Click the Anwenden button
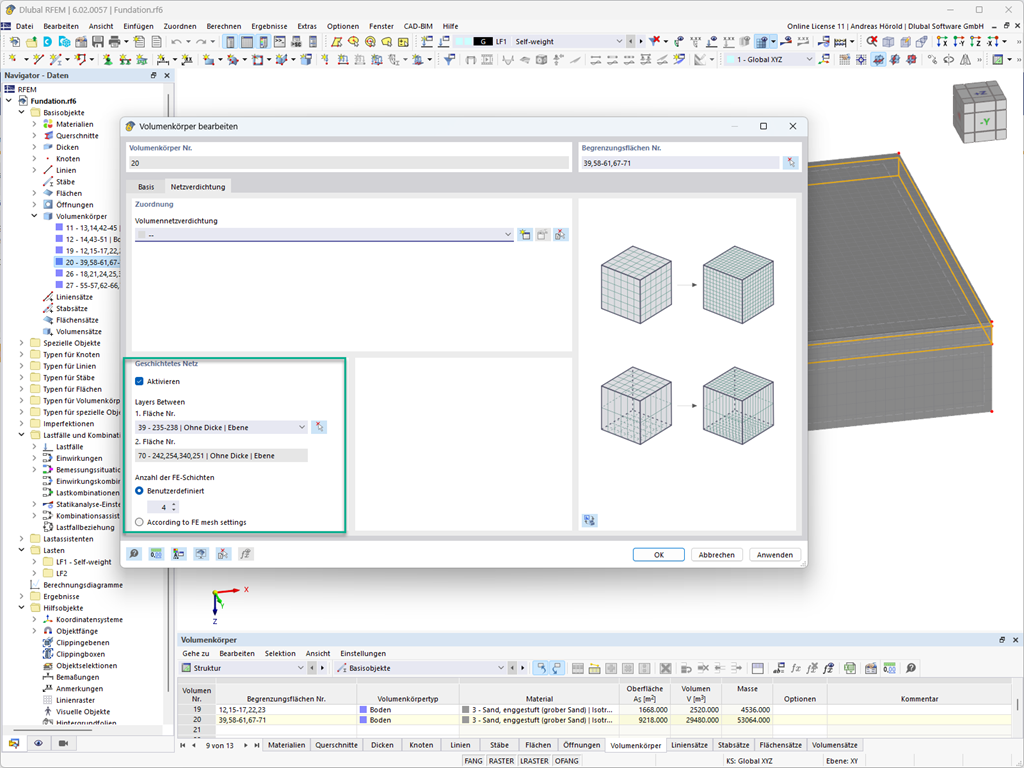Viewport: 1024px width, 768px height. [774, 555]
